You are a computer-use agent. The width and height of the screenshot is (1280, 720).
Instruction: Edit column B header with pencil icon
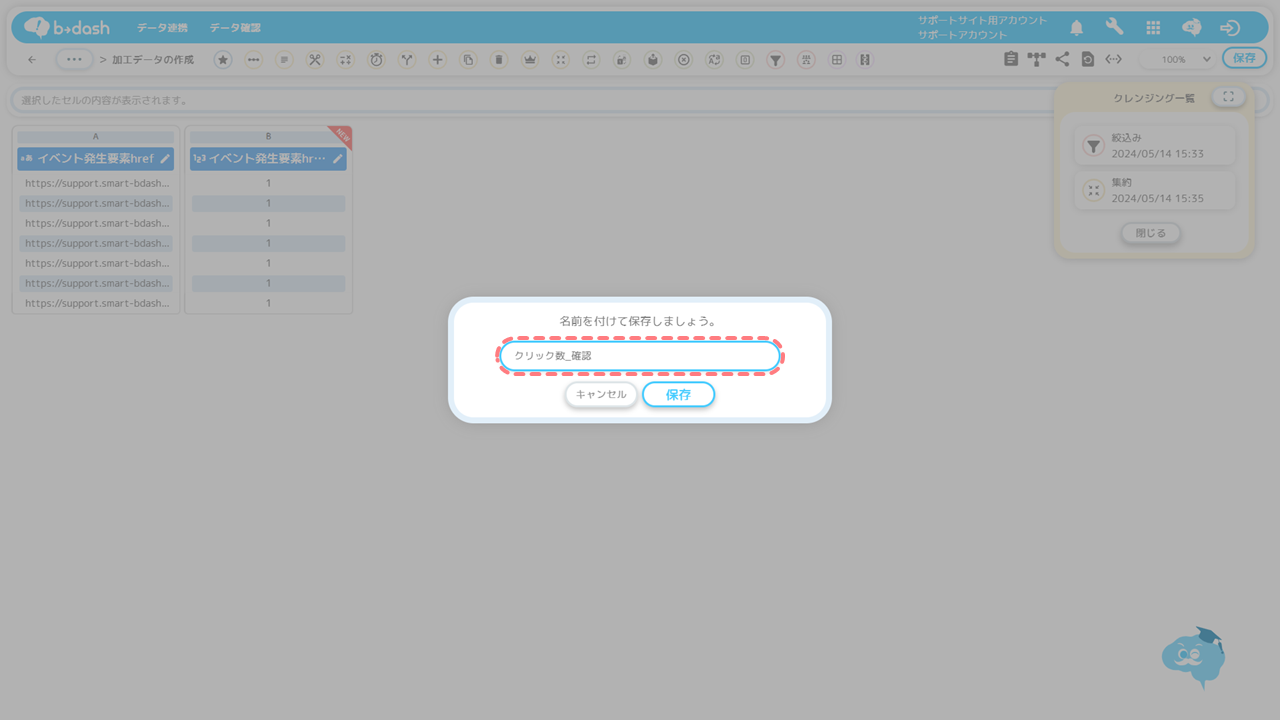[x=338, y=158]
